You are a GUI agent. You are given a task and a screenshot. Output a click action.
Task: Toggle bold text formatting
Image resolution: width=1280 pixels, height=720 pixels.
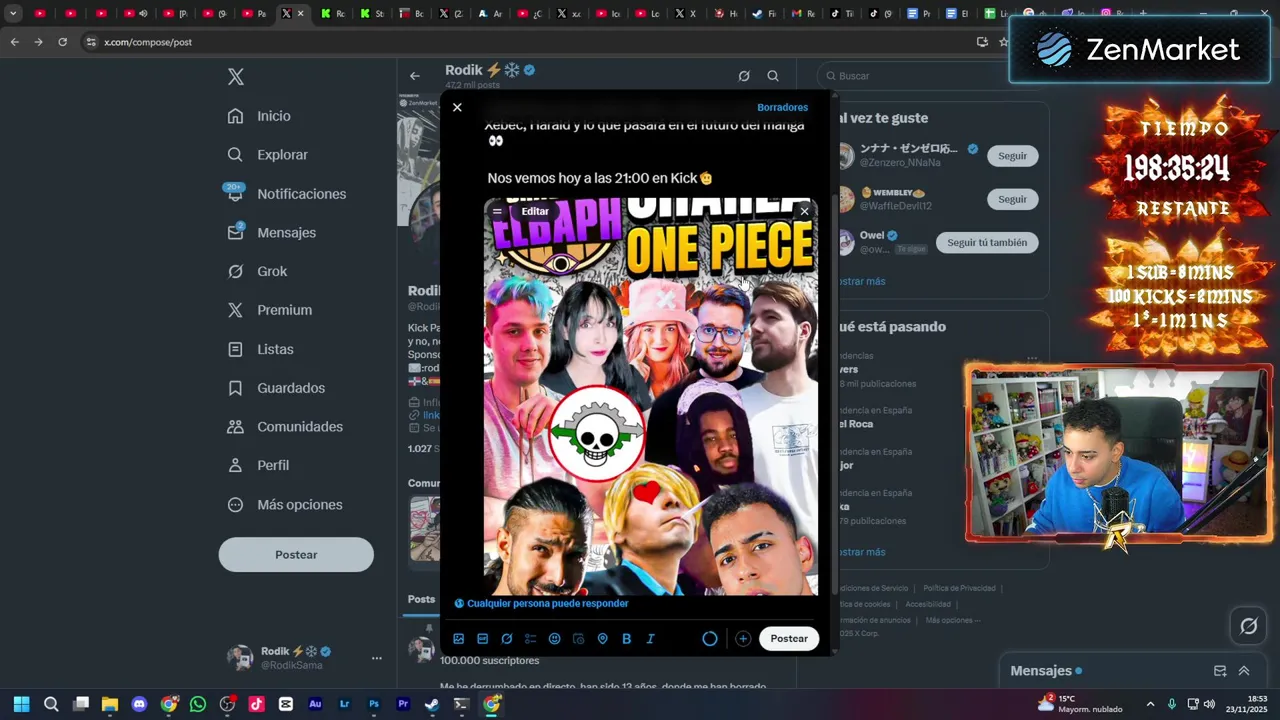coord(627,639)
